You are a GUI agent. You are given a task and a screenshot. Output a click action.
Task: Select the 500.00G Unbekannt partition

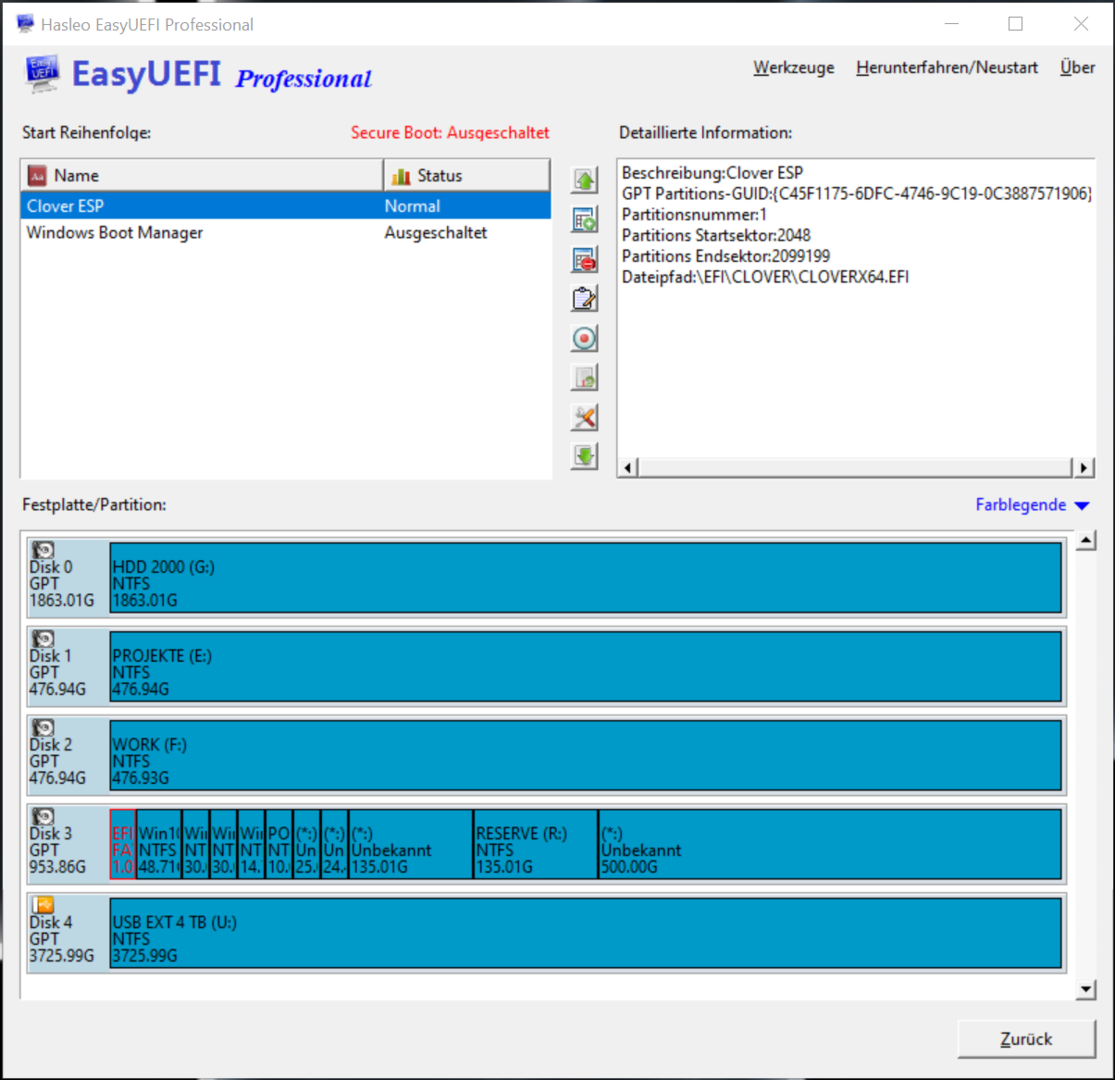pyautogui.click(x=830, y=844)
